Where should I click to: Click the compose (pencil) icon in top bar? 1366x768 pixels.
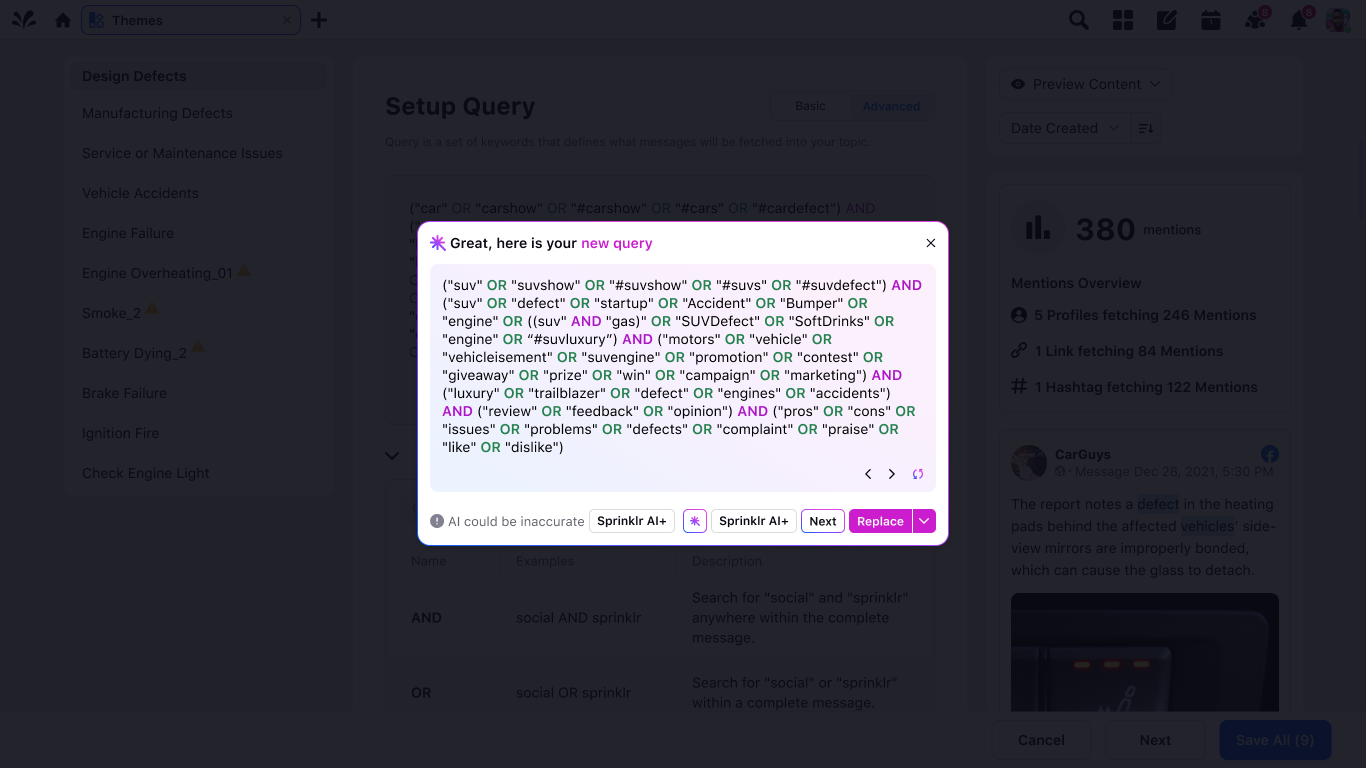(x=1166, y=19)
